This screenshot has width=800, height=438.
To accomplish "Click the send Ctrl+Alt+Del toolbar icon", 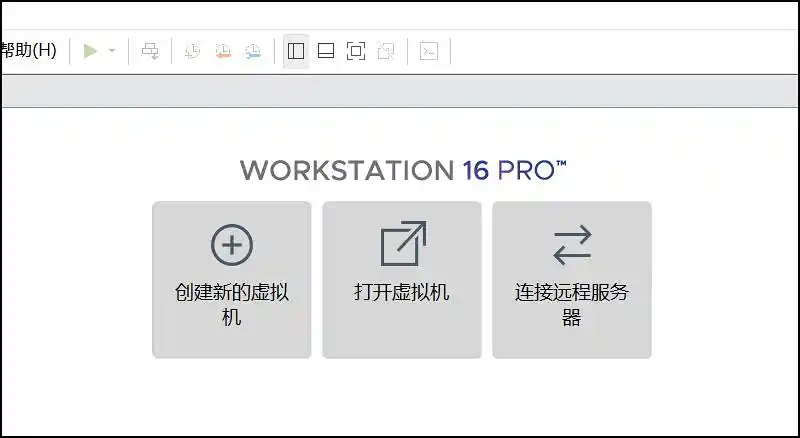I will (x=150, y=51).
